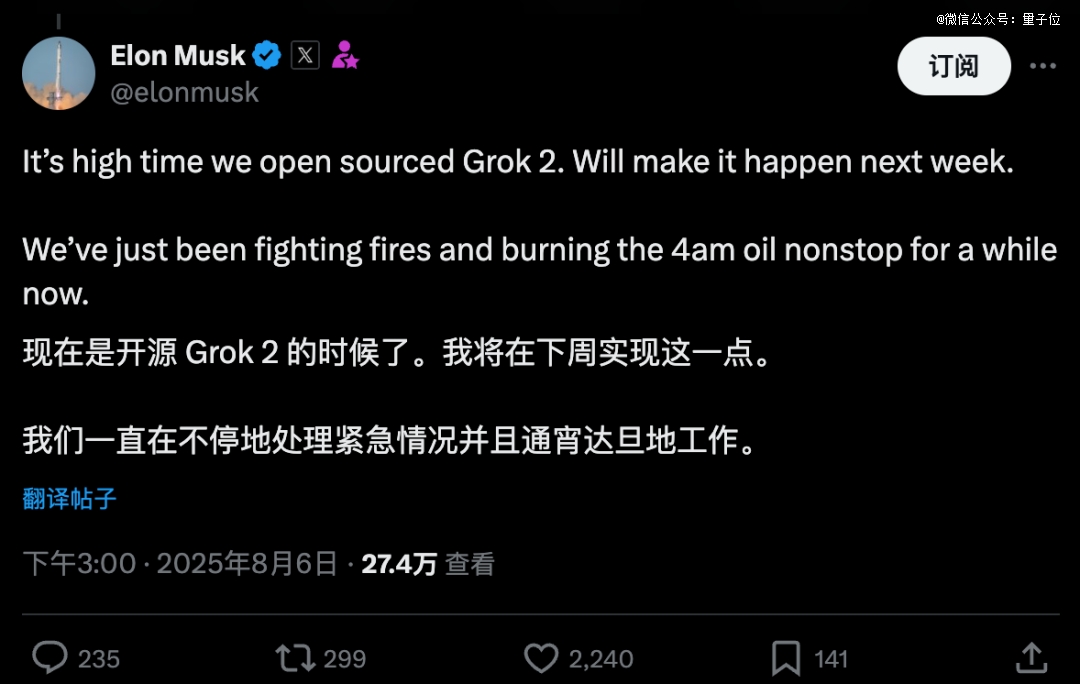Bookmark this post
Viewport: 1080px width, 684px height.
(786, 658)
